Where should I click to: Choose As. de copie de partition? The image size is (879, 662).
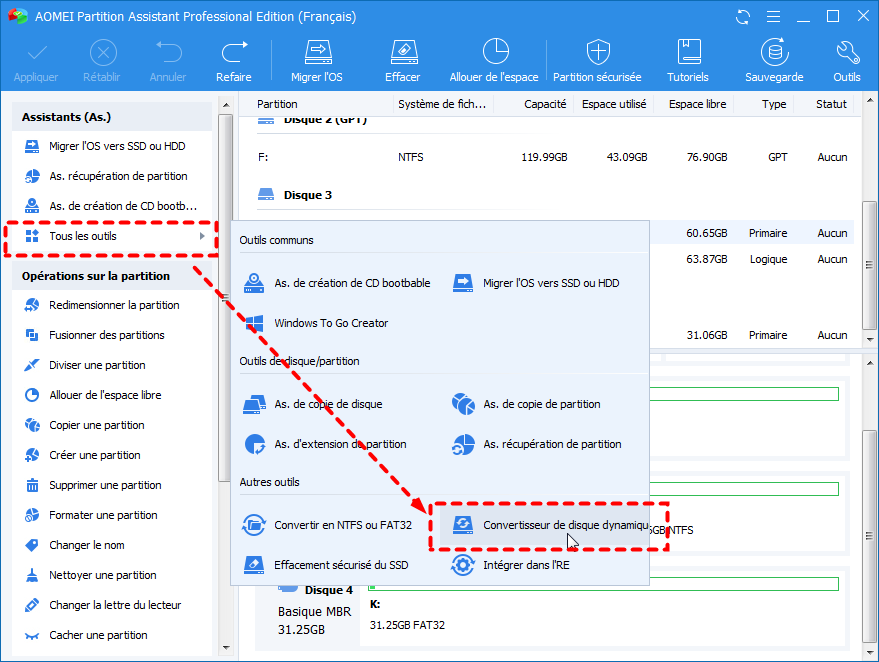click(x=527, y=404)
